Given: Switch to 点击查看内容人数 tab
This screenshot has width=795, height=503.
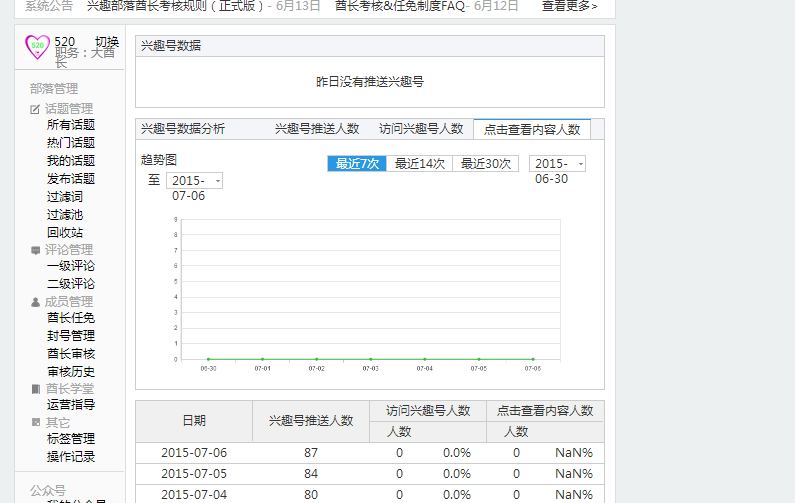Looking at the screenshot, I should tap(532, 129).
